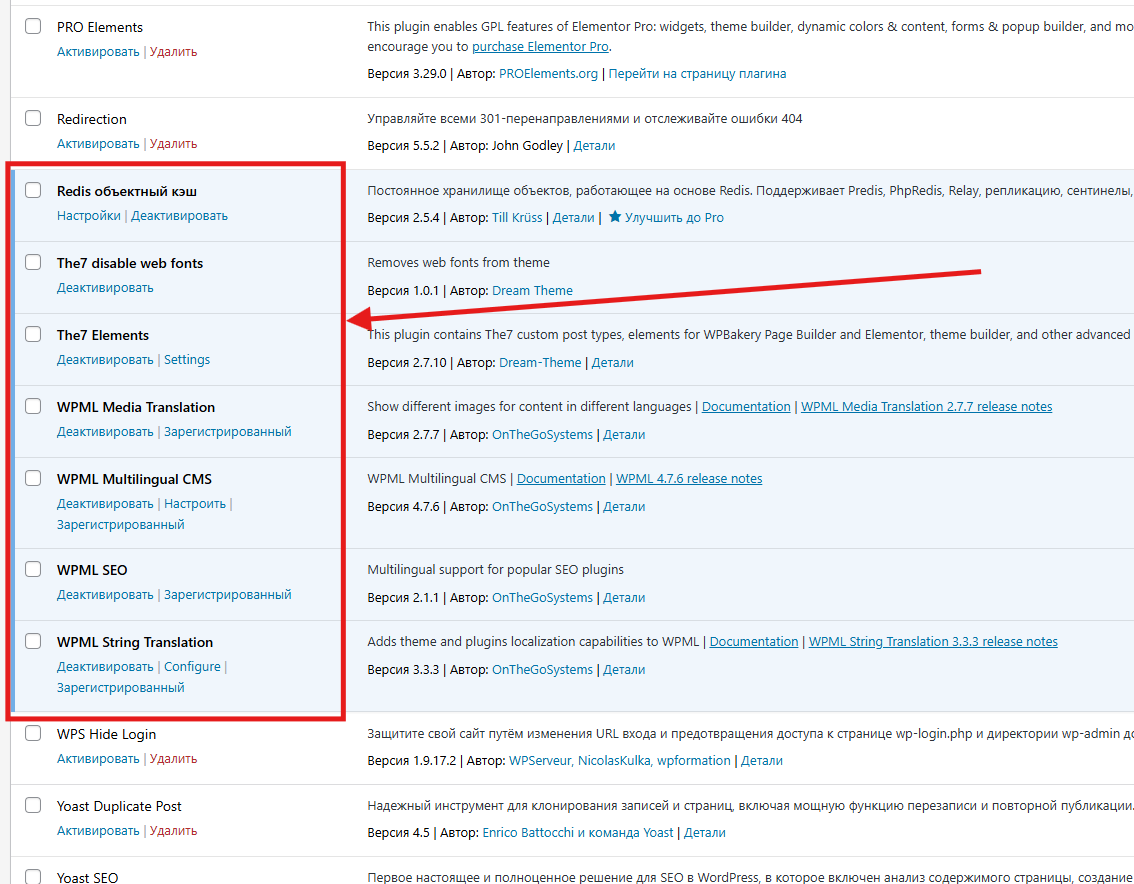Activate the PRO Elements plugin
Screen dimensions: 1134x884
coord(98,51)
